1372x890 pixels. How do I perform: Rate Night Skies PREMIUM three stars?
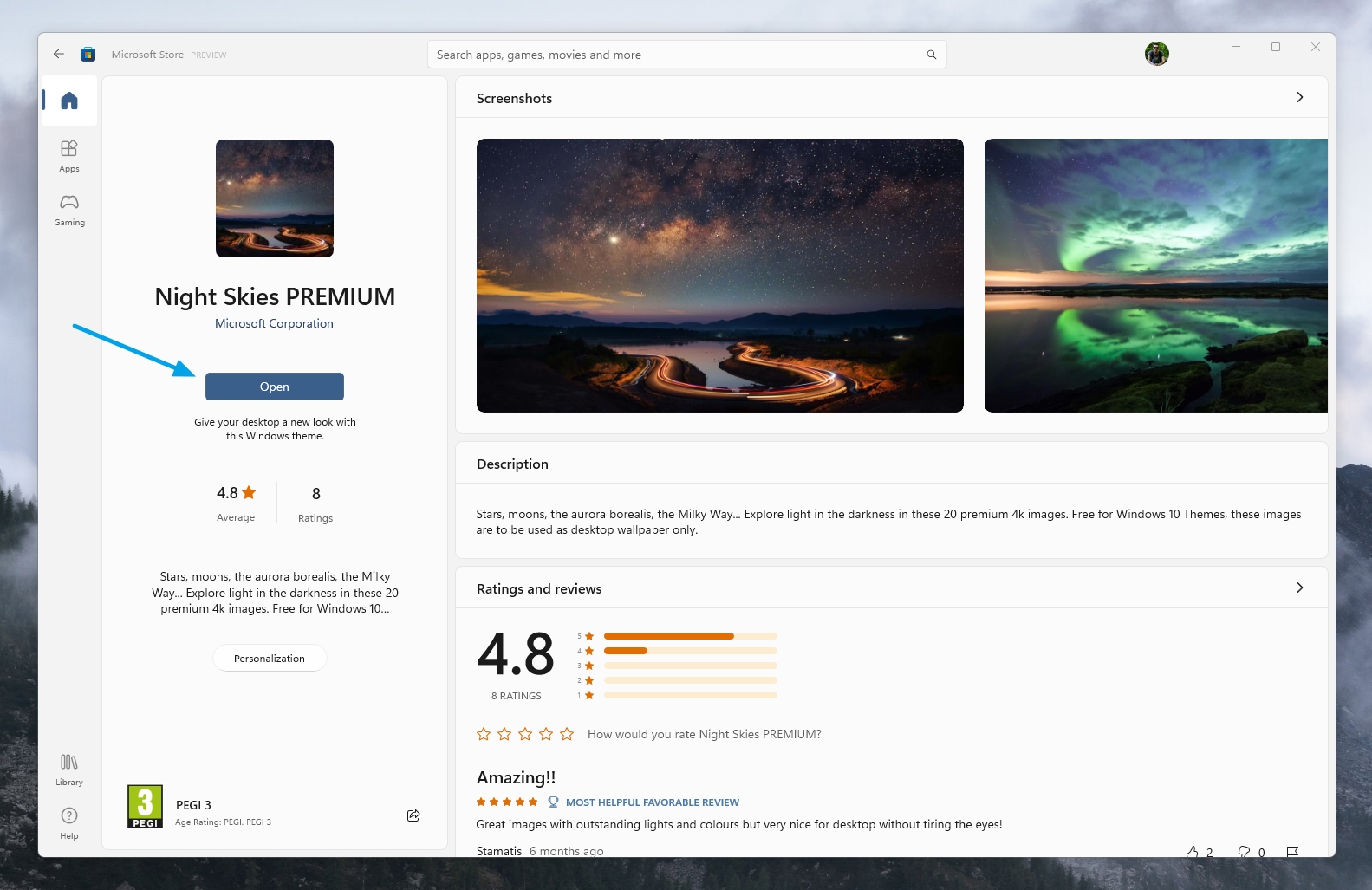[525, 734]
